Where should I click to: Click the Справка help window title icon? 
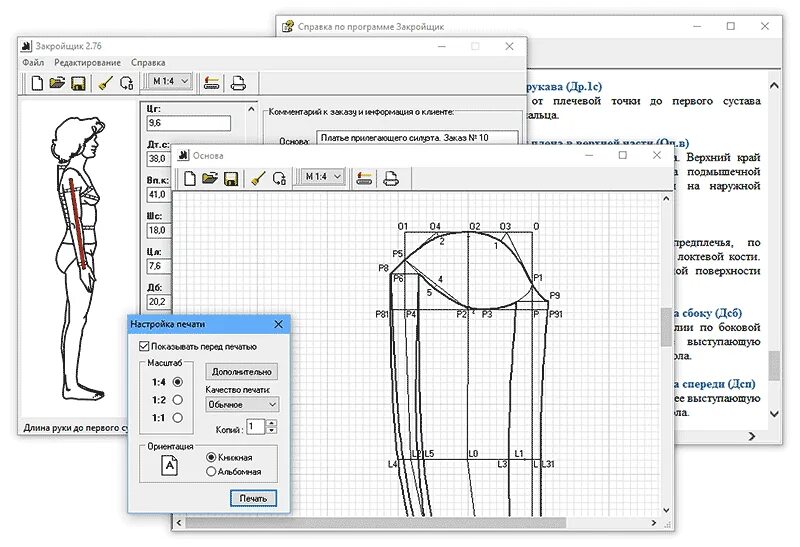[288, 26]
